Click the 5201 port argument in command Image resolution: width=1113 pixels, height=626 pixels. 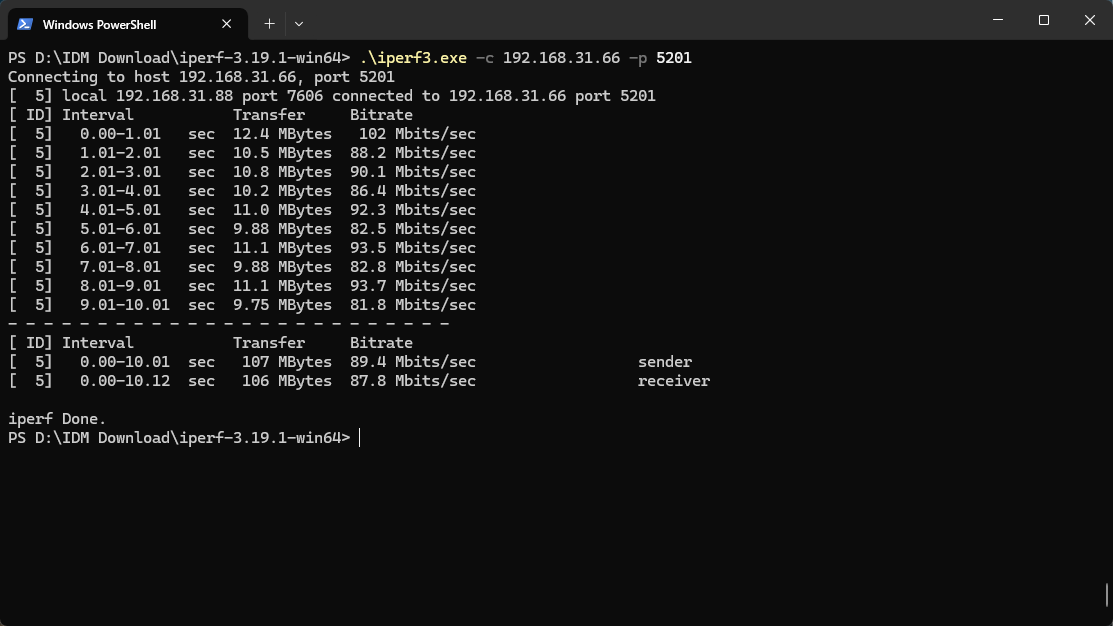[x=674, y=58]
